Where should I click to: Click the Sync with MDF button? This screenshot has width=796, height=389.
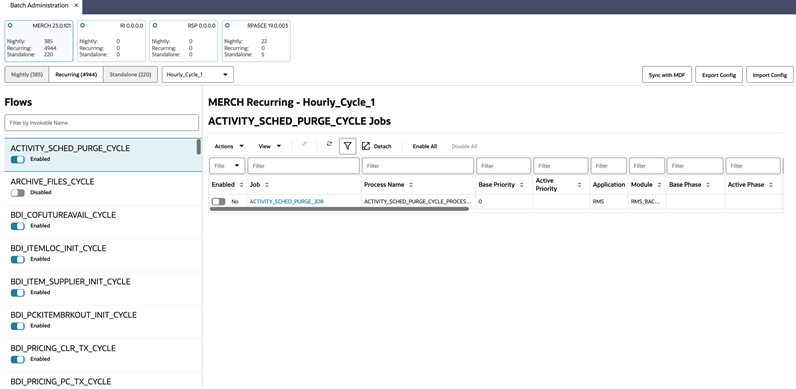tap(667, 75)
